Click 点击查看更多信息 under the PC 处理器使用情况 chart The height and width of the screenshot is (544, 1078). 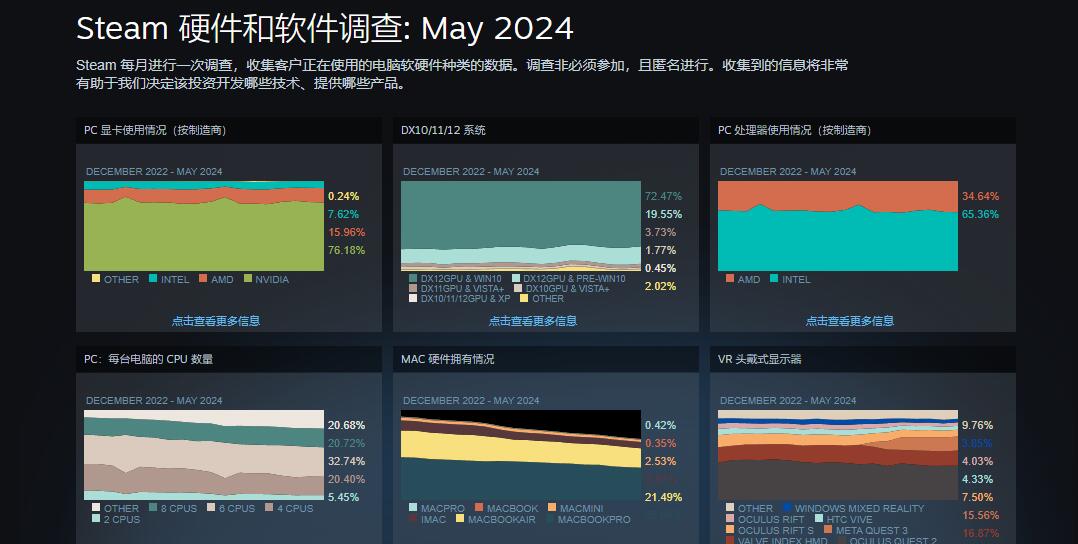tap(849, 321)
